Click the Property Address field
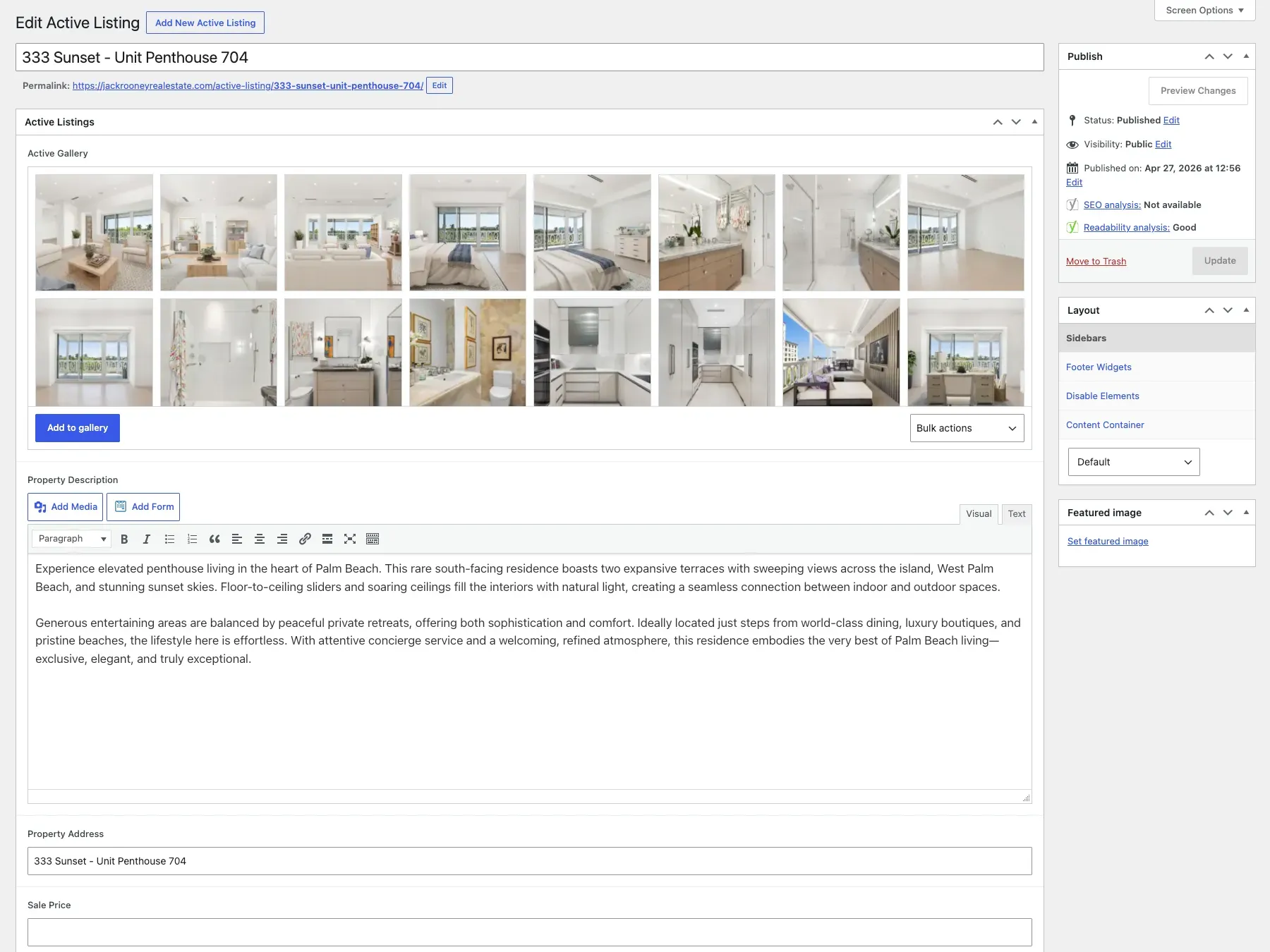Image resolution: width=1270 pixels, height=952 pixels. point(530,861)
